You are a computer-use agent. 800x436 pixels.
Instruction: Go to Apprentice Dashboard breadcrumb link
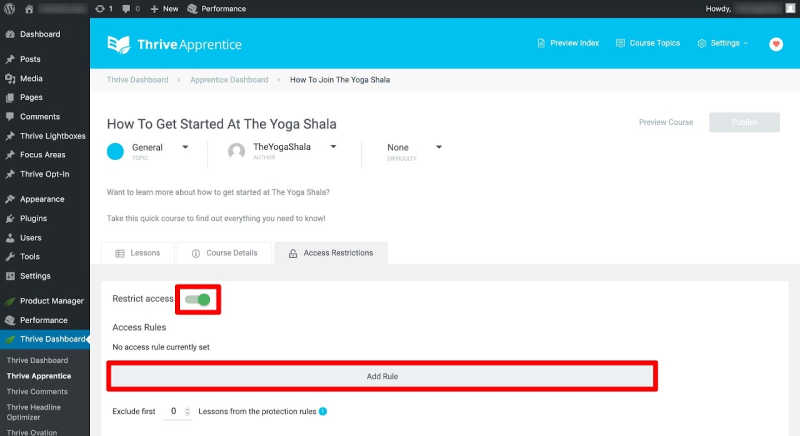229,80
